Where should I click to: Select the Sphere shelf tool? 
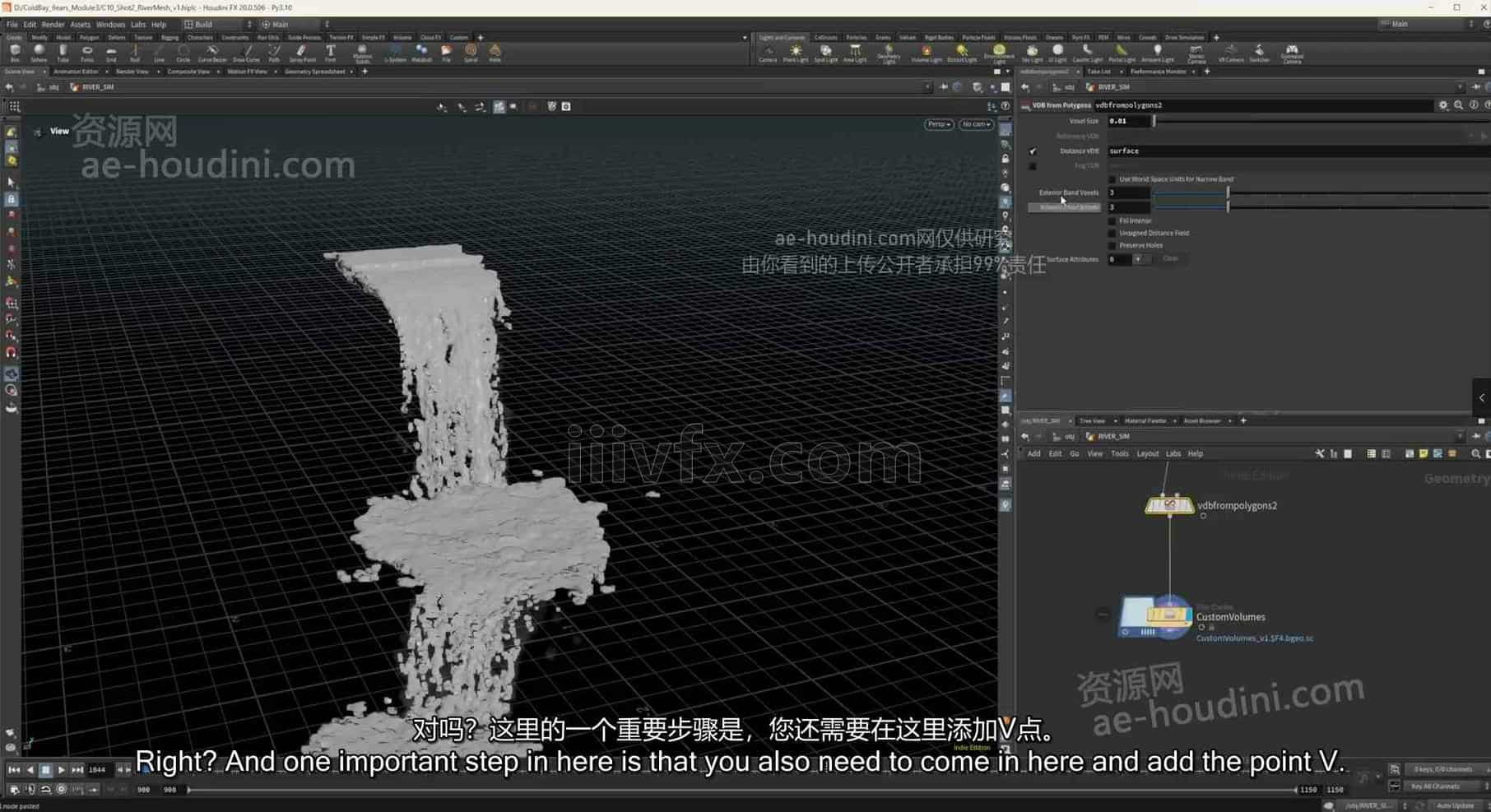(39, 53)
